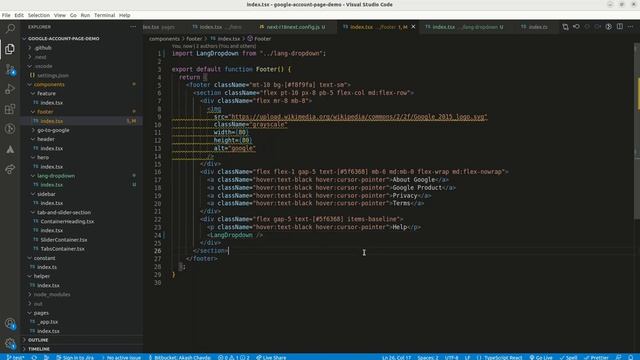
Task: Open the Extensions view
Action: pyautogui.click(x=10, y=109)
